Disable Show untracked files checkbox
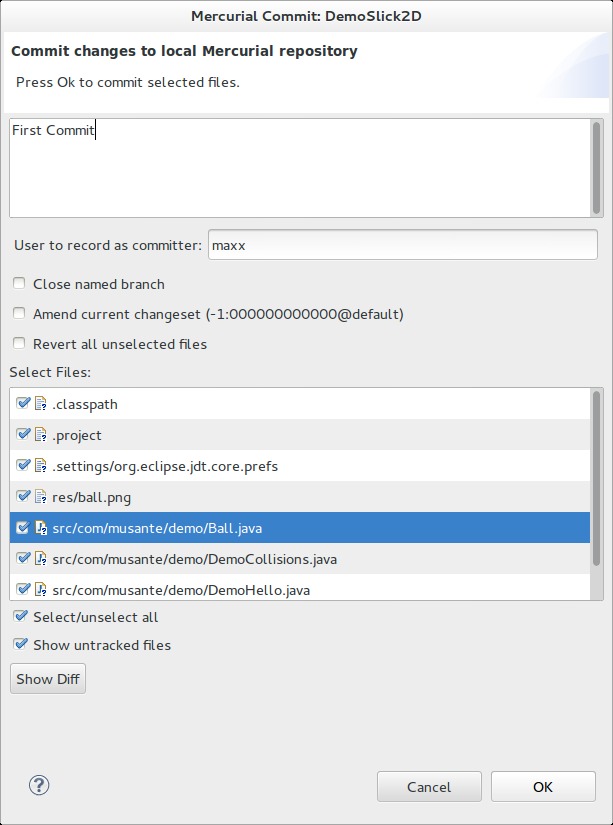Screen dimensions: 613x825 (19, 645)
